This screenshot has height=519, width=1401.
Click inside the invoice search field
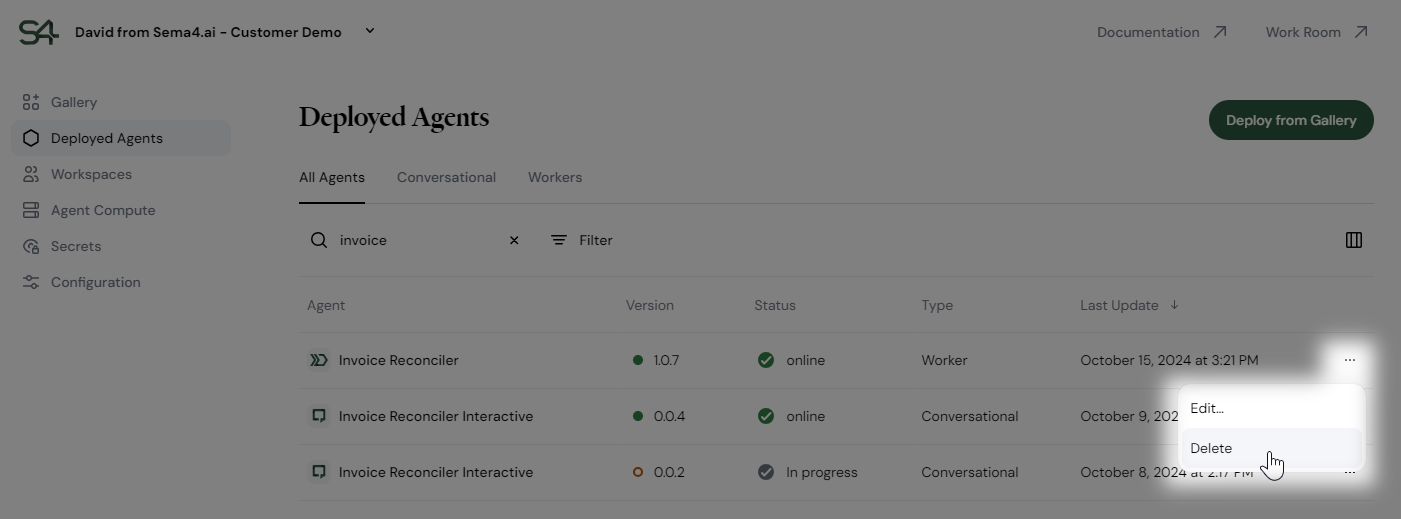(x=418, y=240)
